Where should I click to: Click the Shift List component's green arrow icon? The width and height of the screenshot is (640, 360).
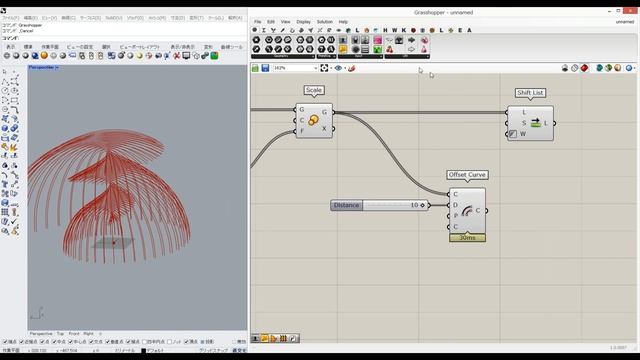535,122
